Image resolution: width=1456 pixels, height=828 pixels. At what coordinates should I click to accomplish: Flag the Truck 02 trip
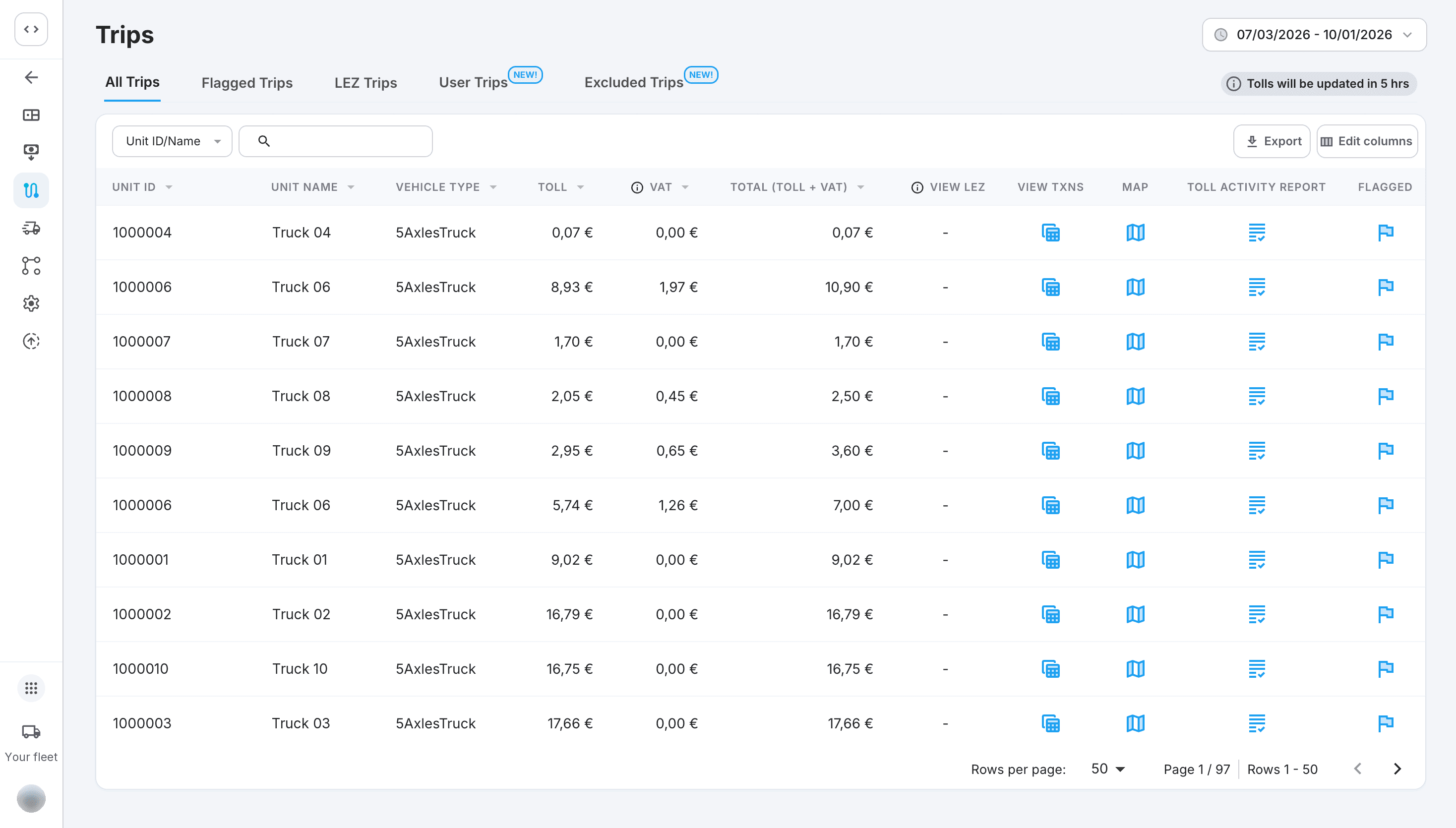point(1386,615)
